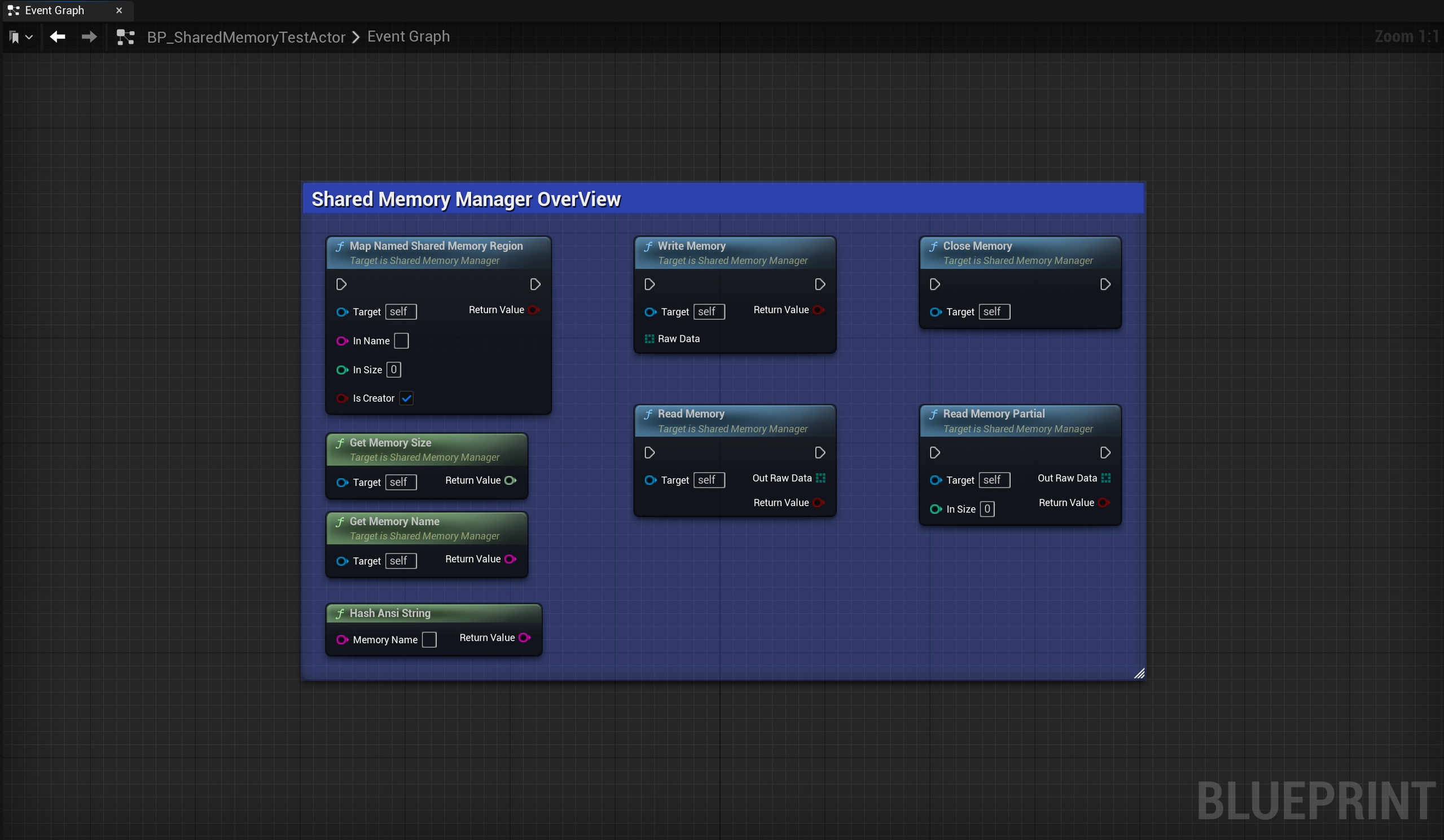Click the forward navigation arrow
This screenshot has width=1444, height=840.
tap(89, 37)
